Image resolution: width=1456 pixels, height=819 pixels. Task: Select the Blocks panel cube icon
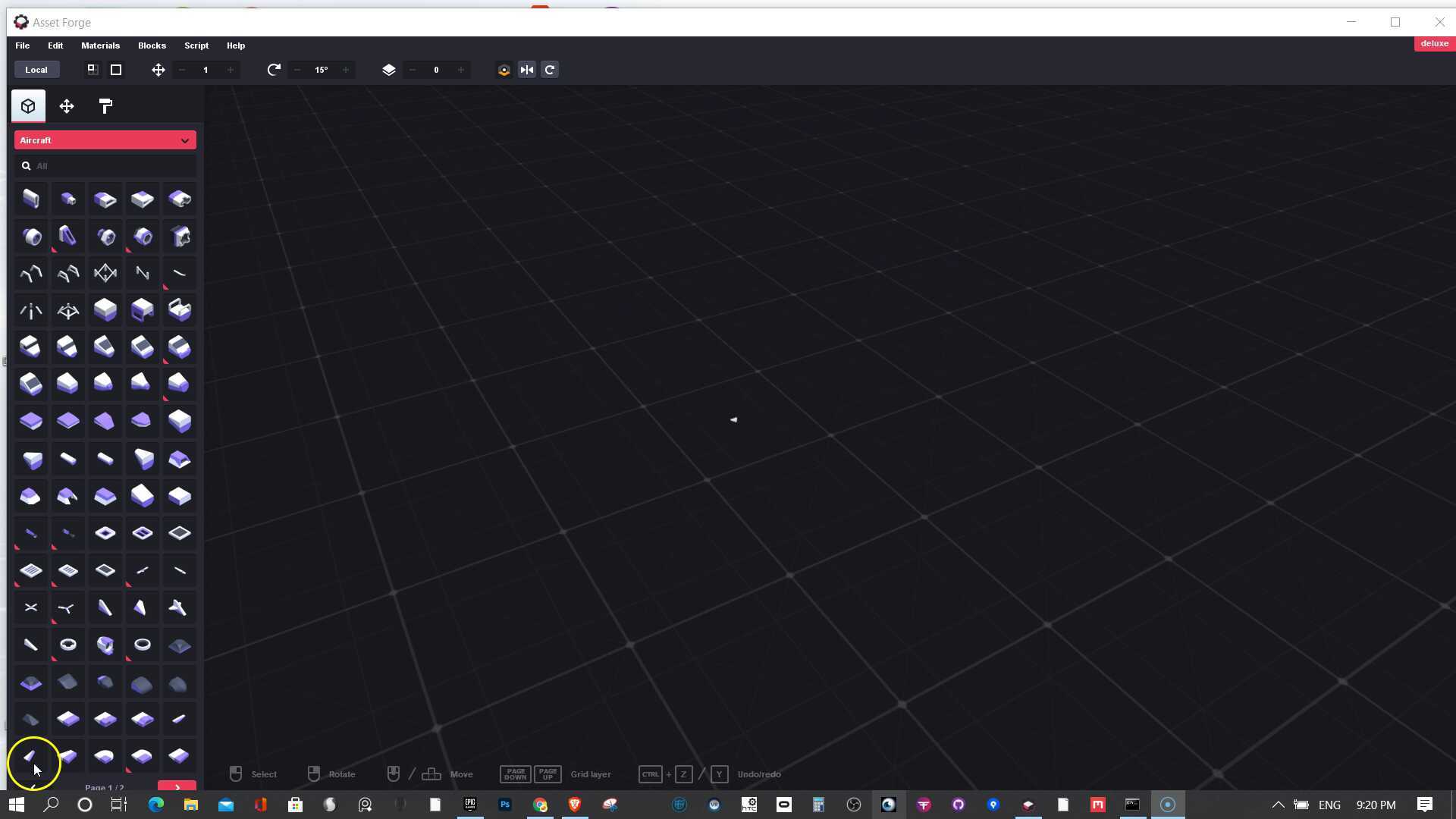click(28, 105)
